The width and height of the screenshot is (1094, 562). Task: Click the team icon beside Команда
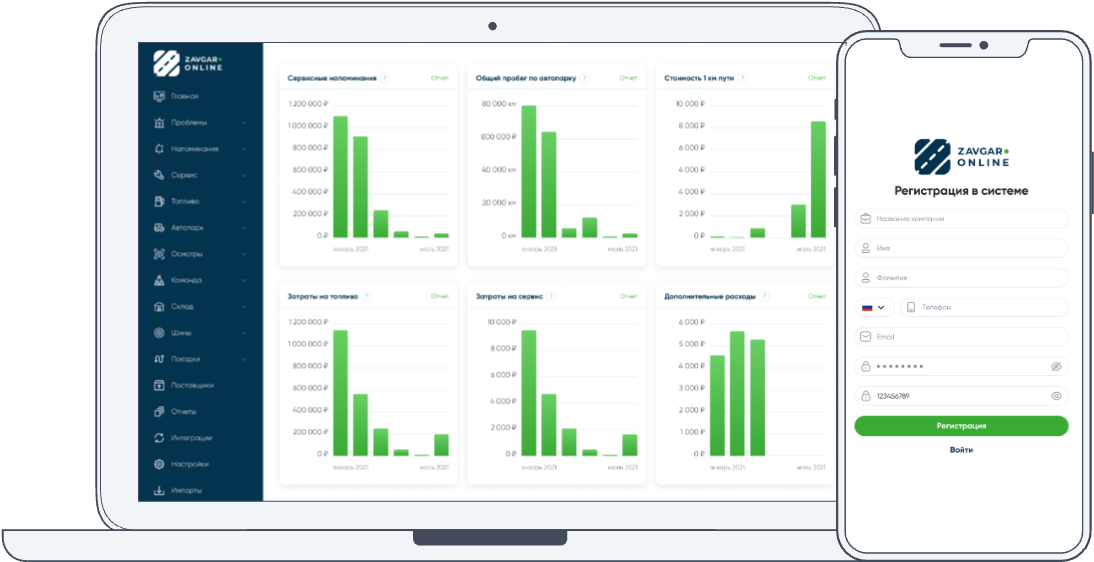(x=158, y=280)
